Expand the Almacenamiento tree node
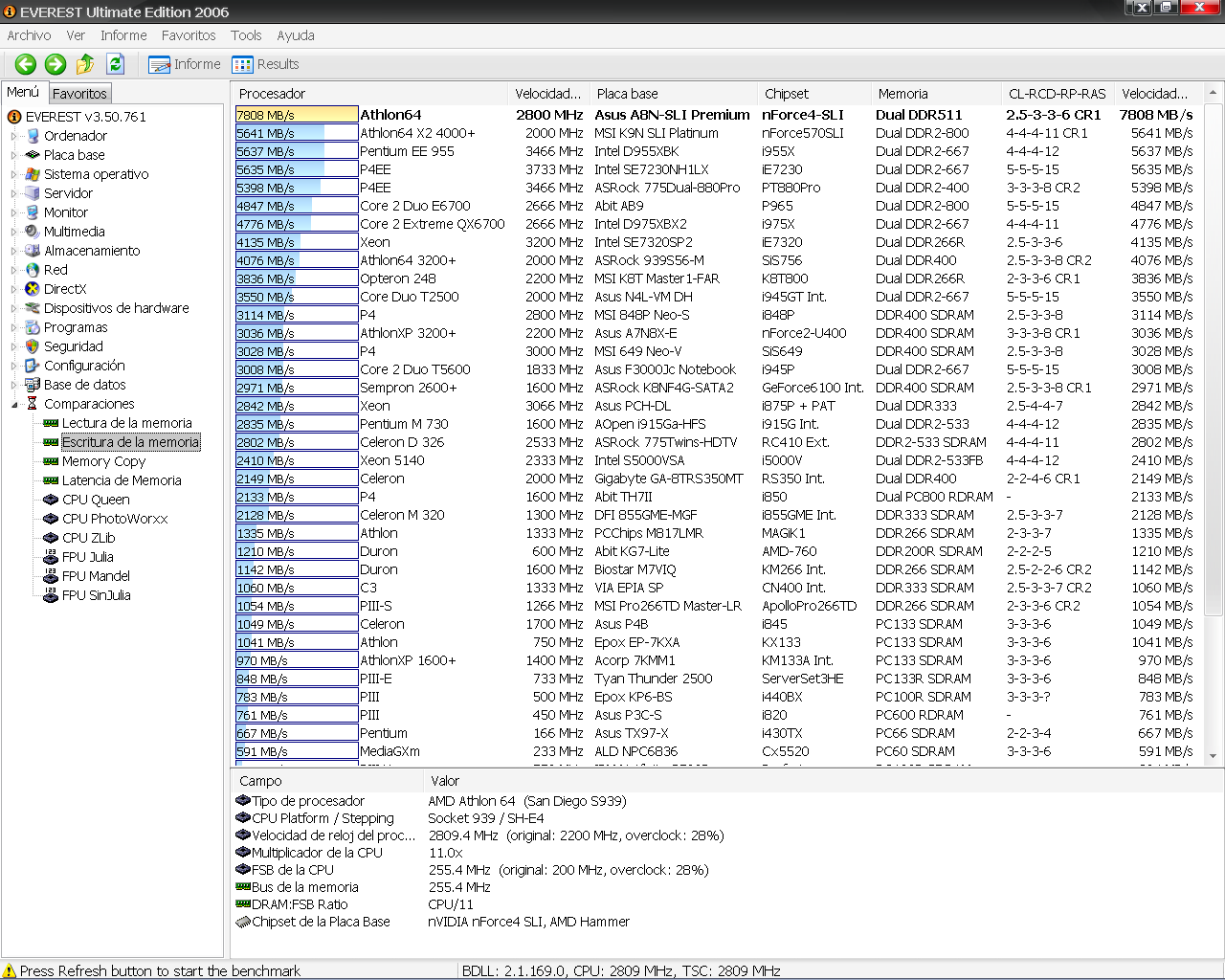 point(14,251)
